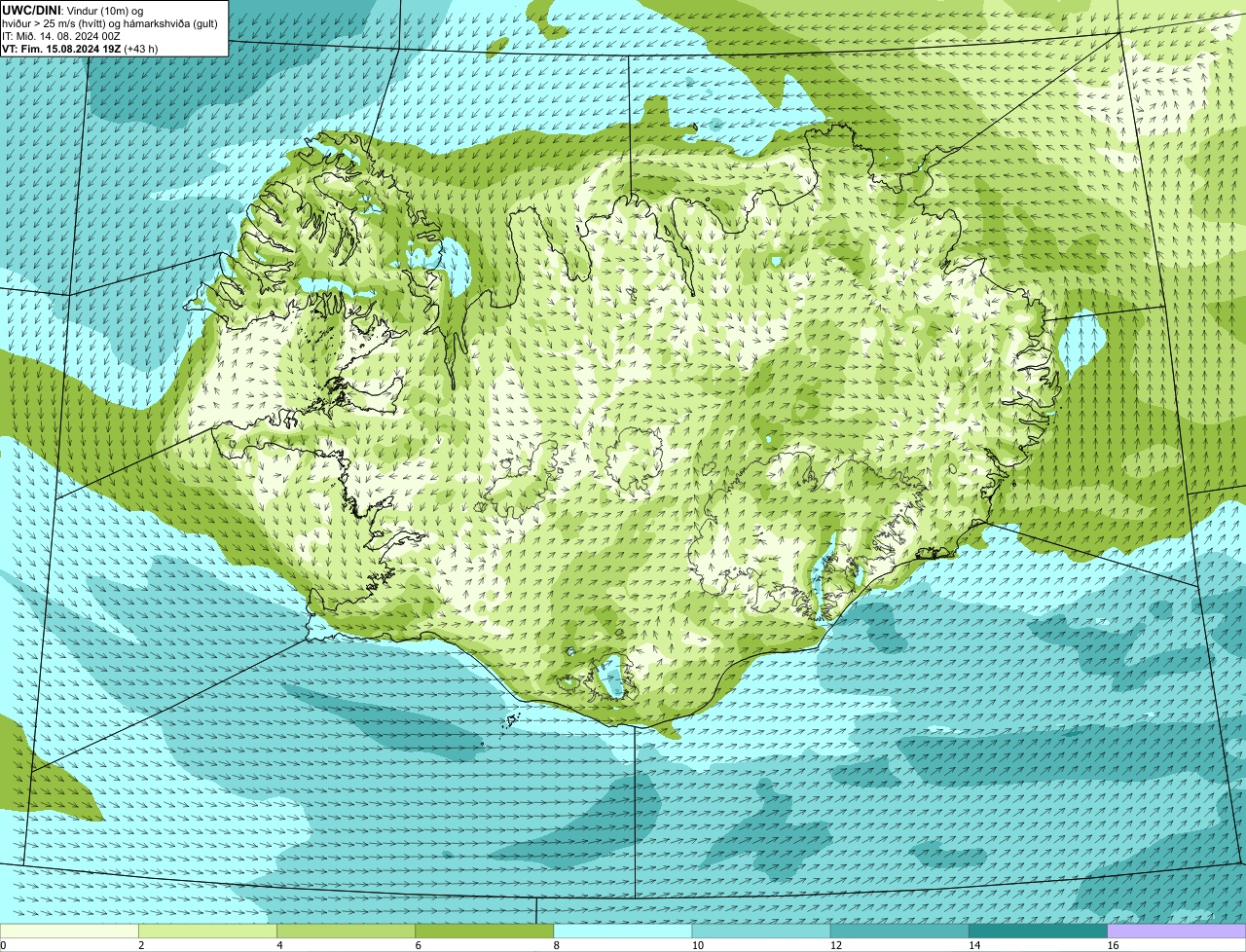Click the 6–8 m/s olive green legend swatch
This screenshot has height=952, width=1246.
point(484,931)
